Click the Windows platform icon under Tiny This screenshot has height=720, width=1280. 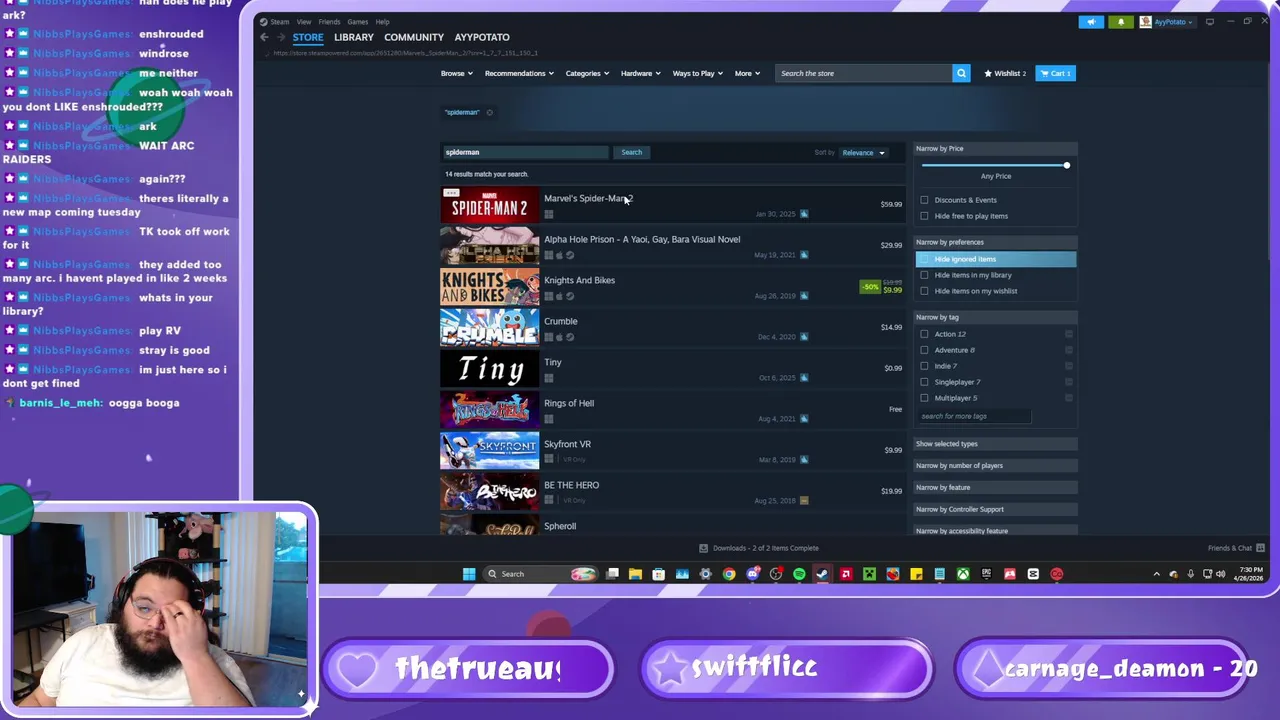pos(548,378)
